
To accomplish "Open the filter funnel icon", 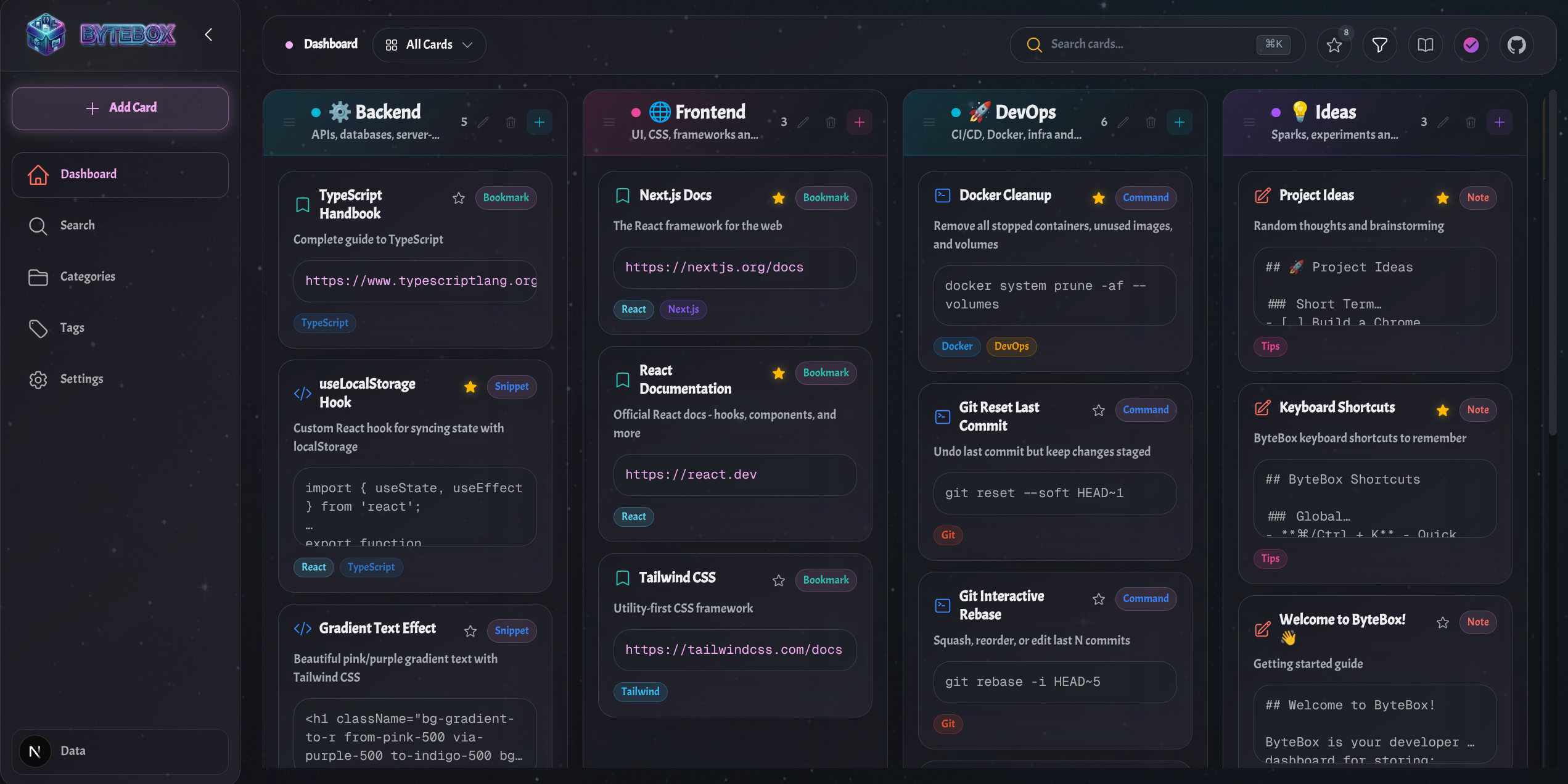I will pyautogui.click(x=1380, y=44).
